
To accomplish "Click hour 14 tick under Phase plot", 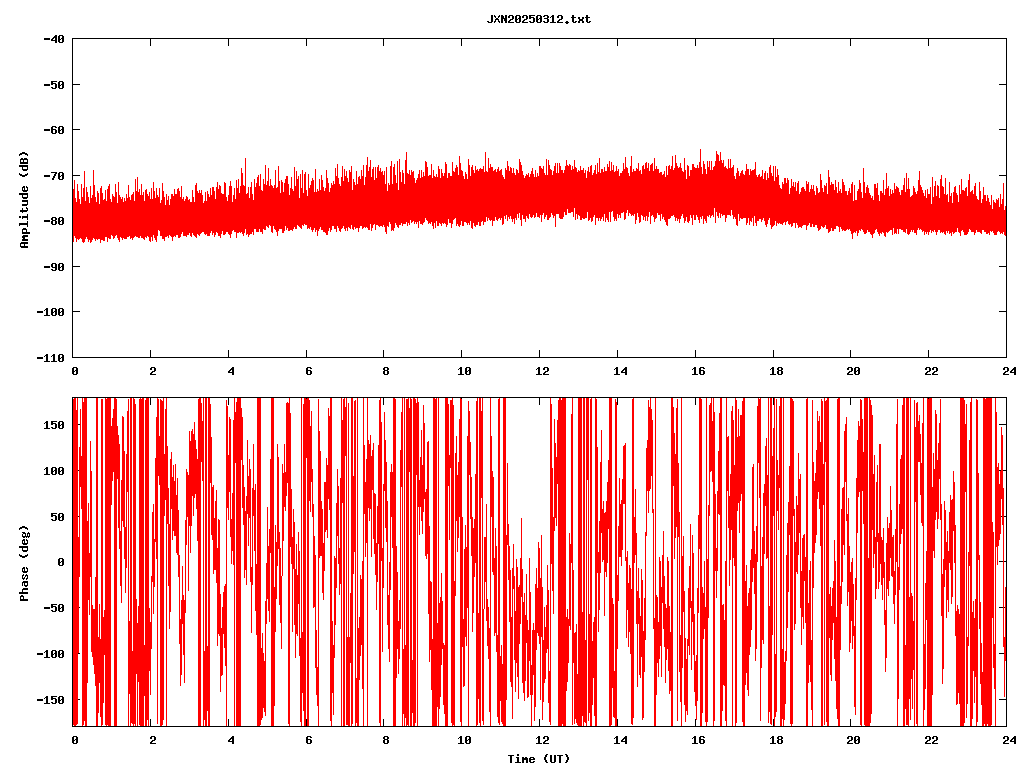I will pyautogui.click(x=620, y=741).
